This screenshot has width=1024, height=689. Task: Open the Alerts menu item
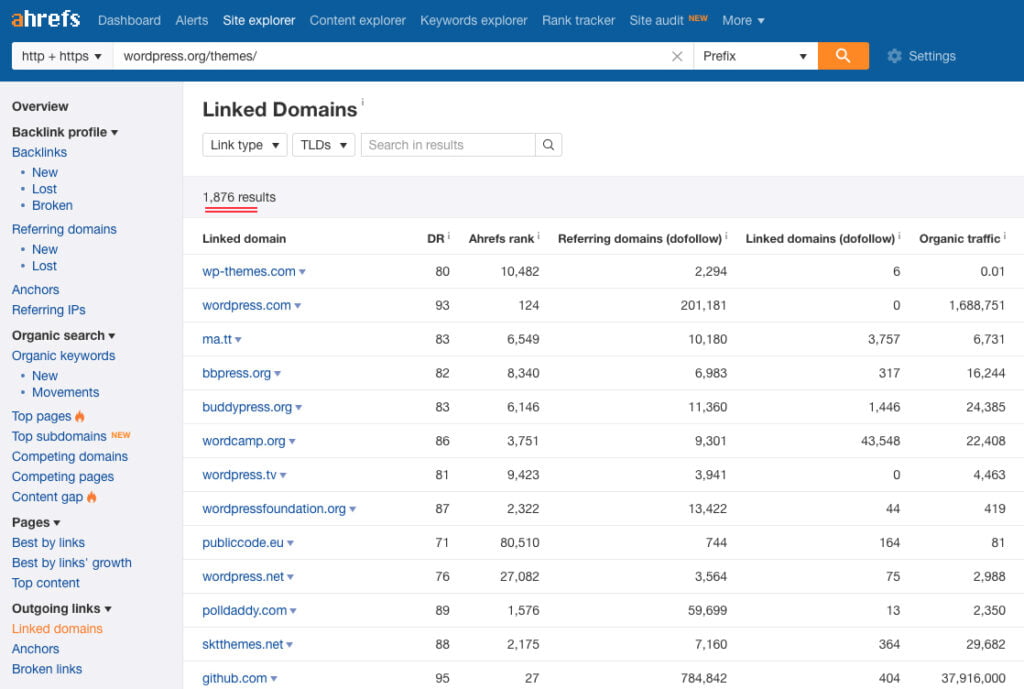click(x=192, y=20)
